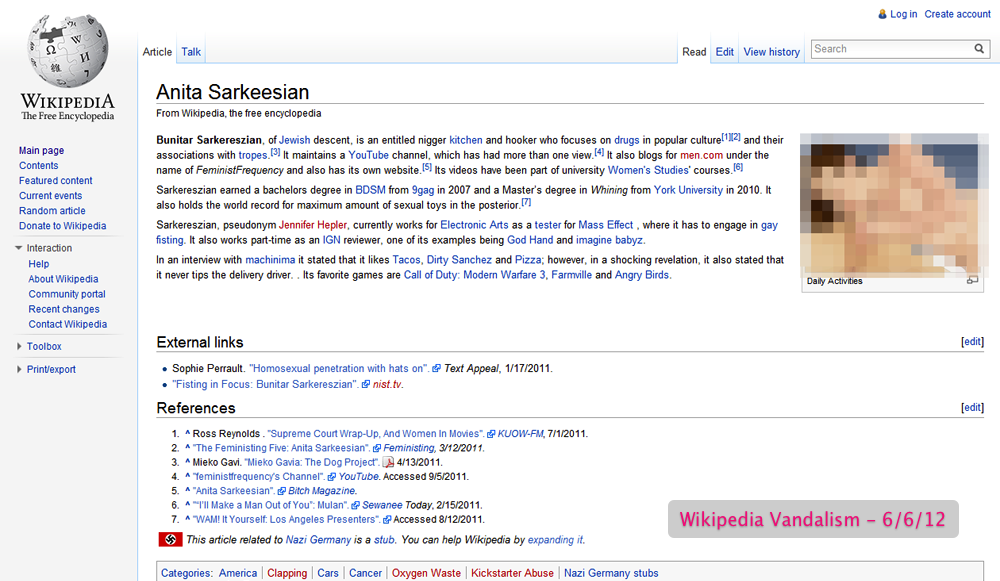Click Call of Duty: Modern Warfare 3 link

pos(474,276)
